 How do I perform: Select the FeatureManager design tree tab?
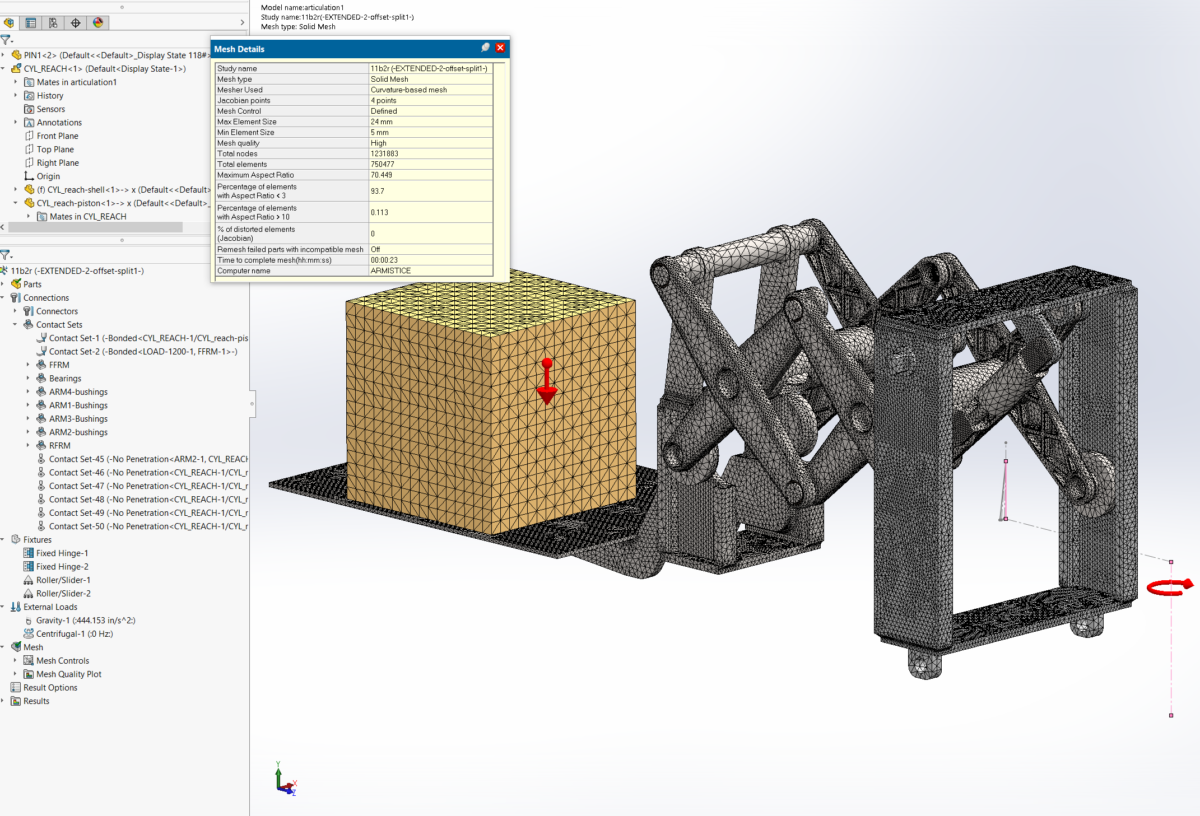(9, 22)
